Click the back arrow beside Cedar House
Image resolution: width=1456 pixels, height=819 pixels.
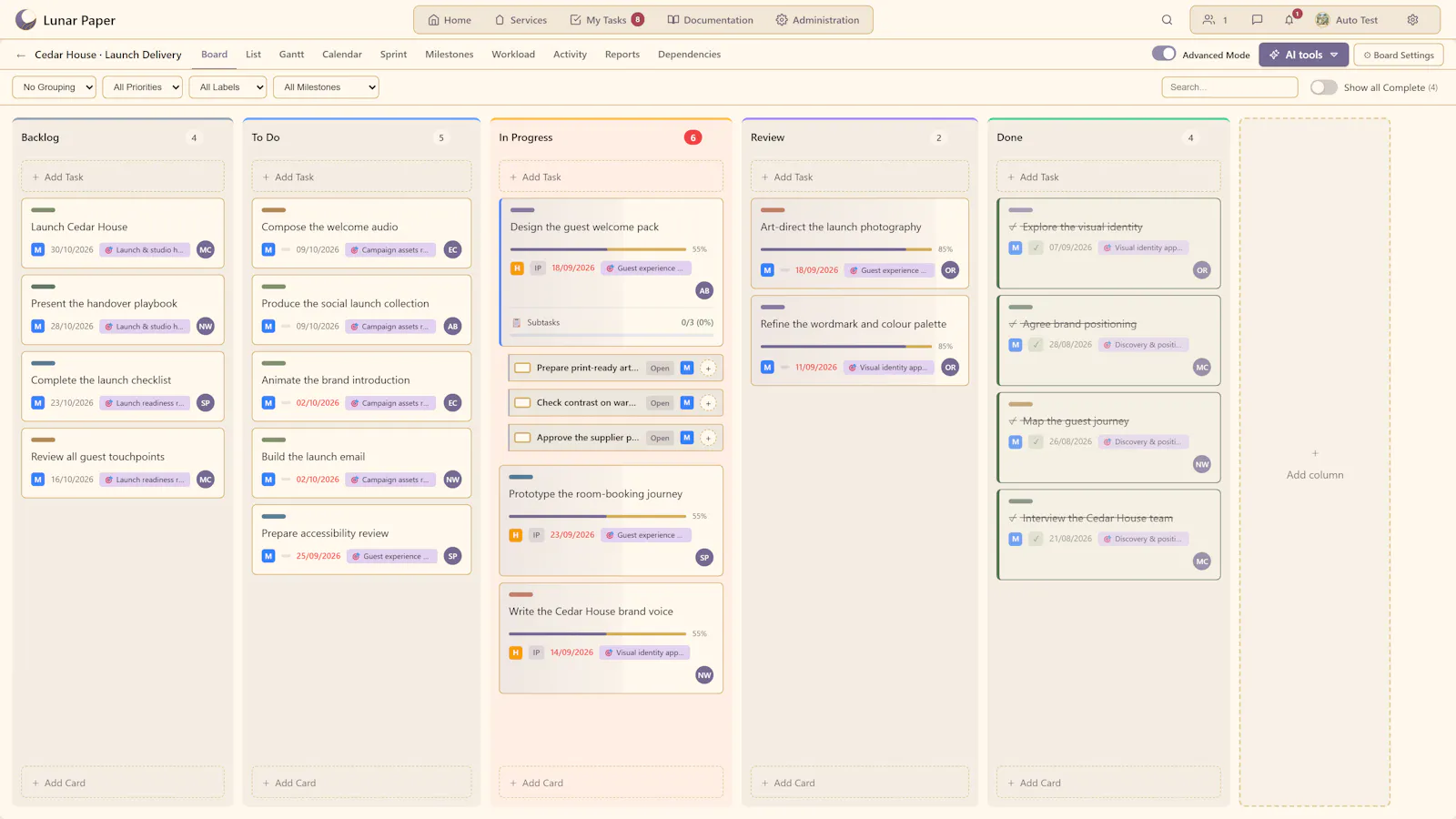coord(21,55)
